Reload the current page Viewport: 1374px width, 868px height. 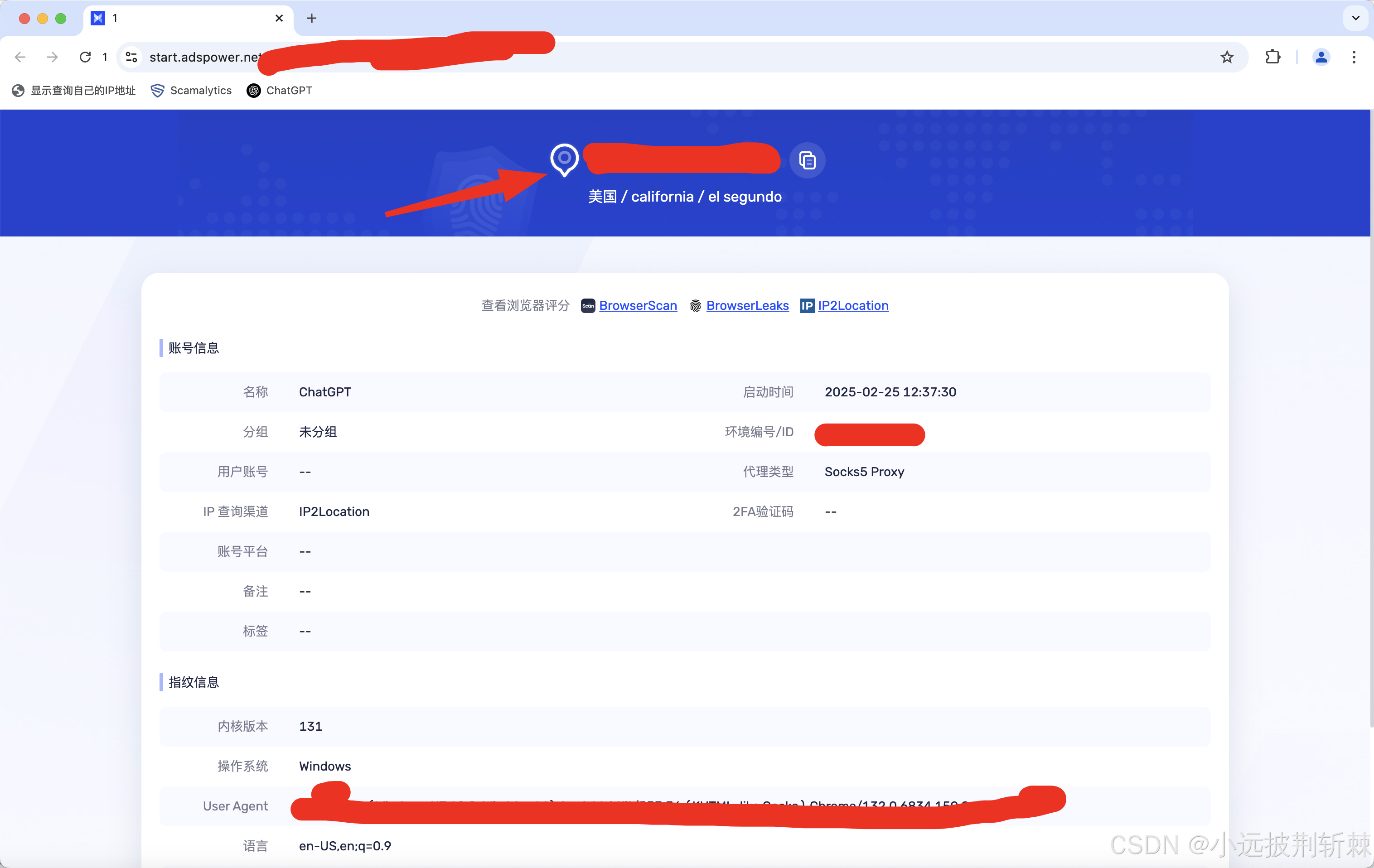[x=85, y=57]
